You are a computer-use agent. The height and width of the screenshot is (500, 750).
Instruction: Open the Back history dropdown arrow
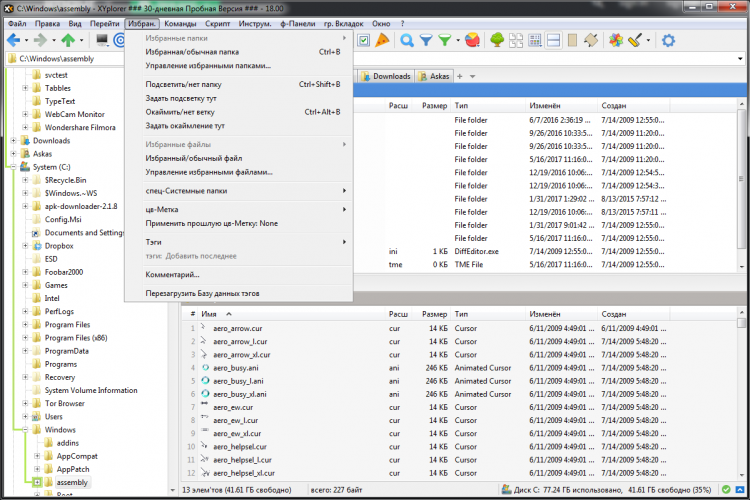pyautogui.click(x=26, y=41)
